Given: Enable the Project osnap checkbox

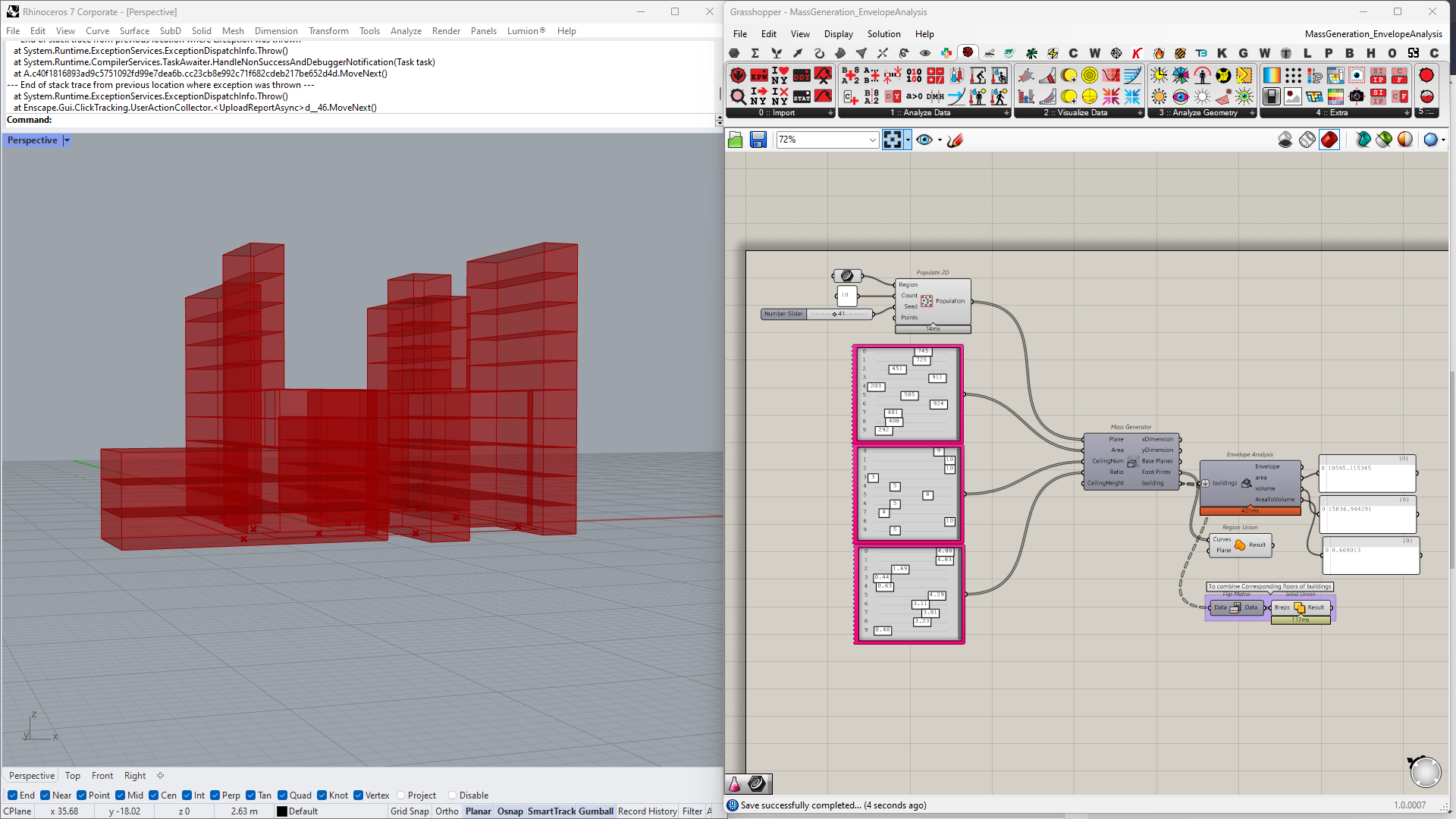Looking at the screenshot, I should 400,795.
